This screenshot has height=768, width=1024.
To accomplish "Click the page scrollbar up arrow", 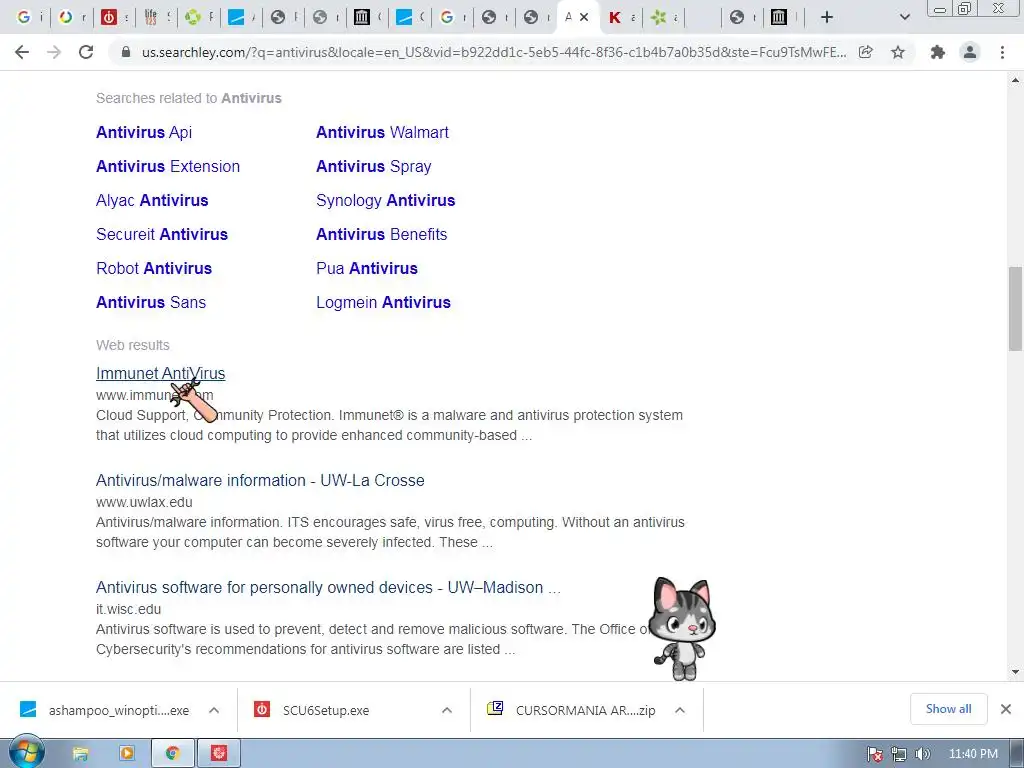I will (x=1015, y=80).
